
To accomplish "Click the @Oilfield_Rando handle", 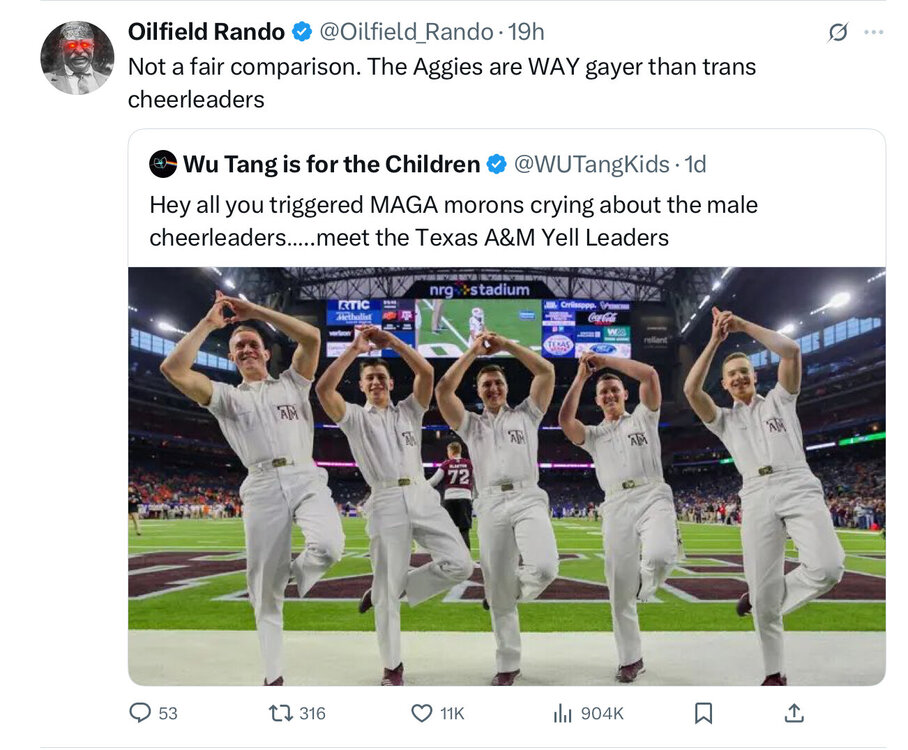I will [406, 32].
